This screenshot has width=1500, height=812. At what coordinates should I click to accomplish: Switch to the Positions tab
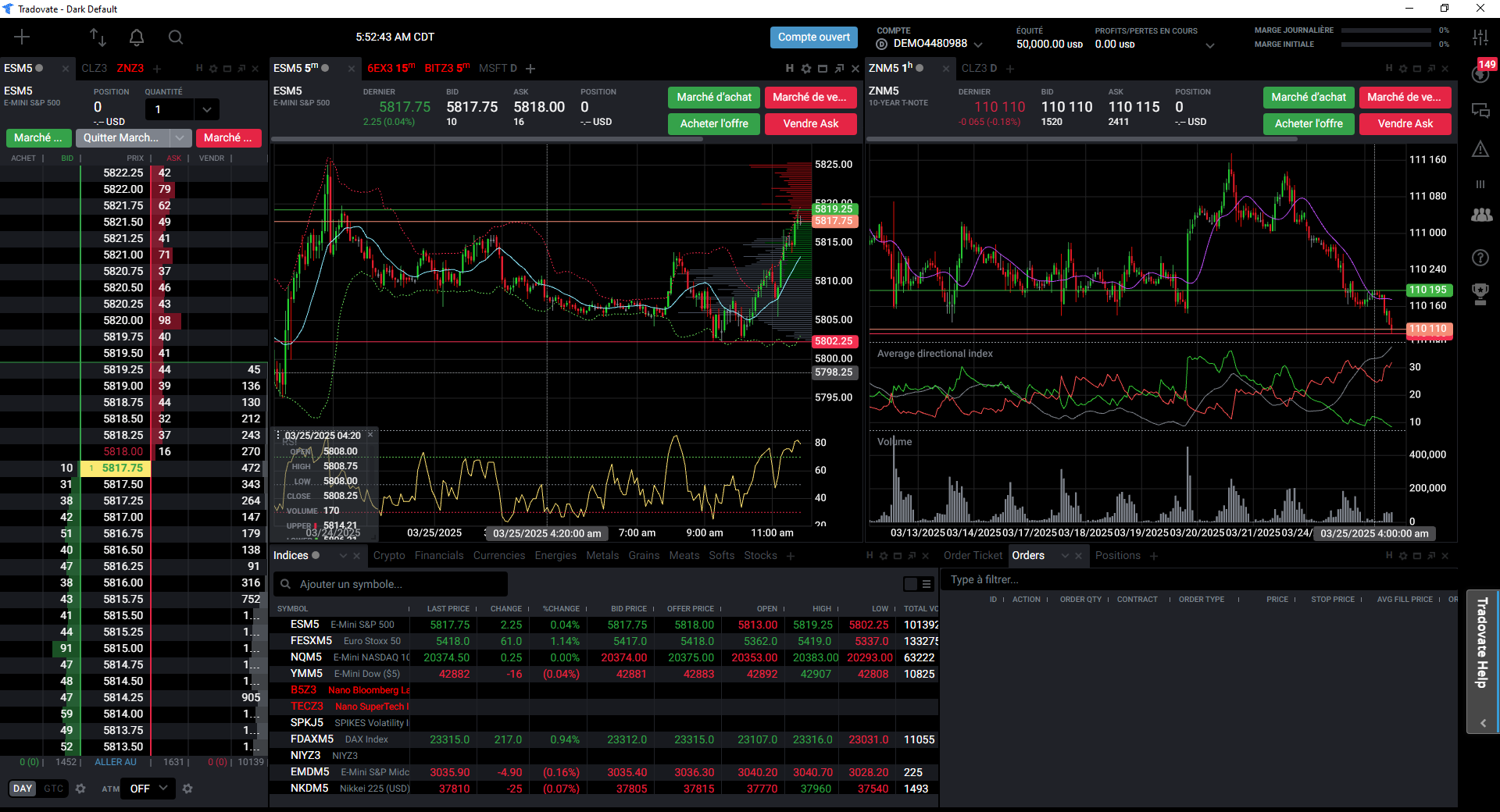1117,556
